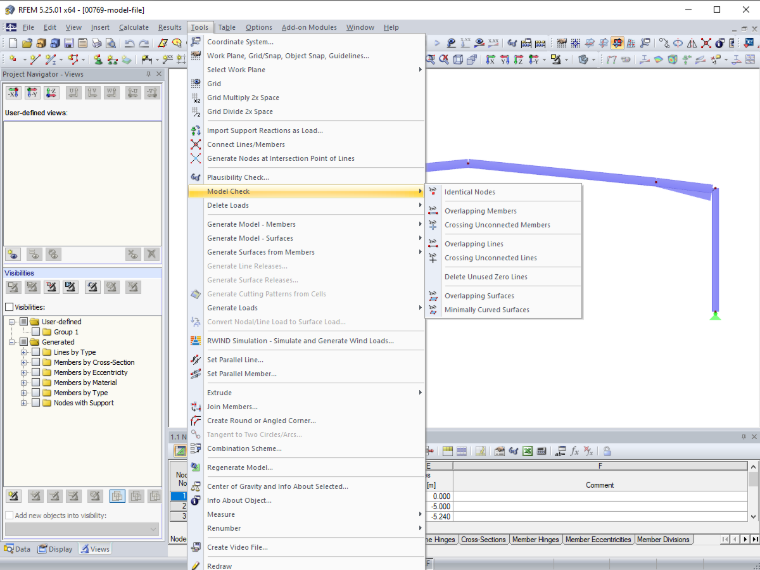
Task: Check the Nodes with Support checkbox
Action: (x=36, y=403)
